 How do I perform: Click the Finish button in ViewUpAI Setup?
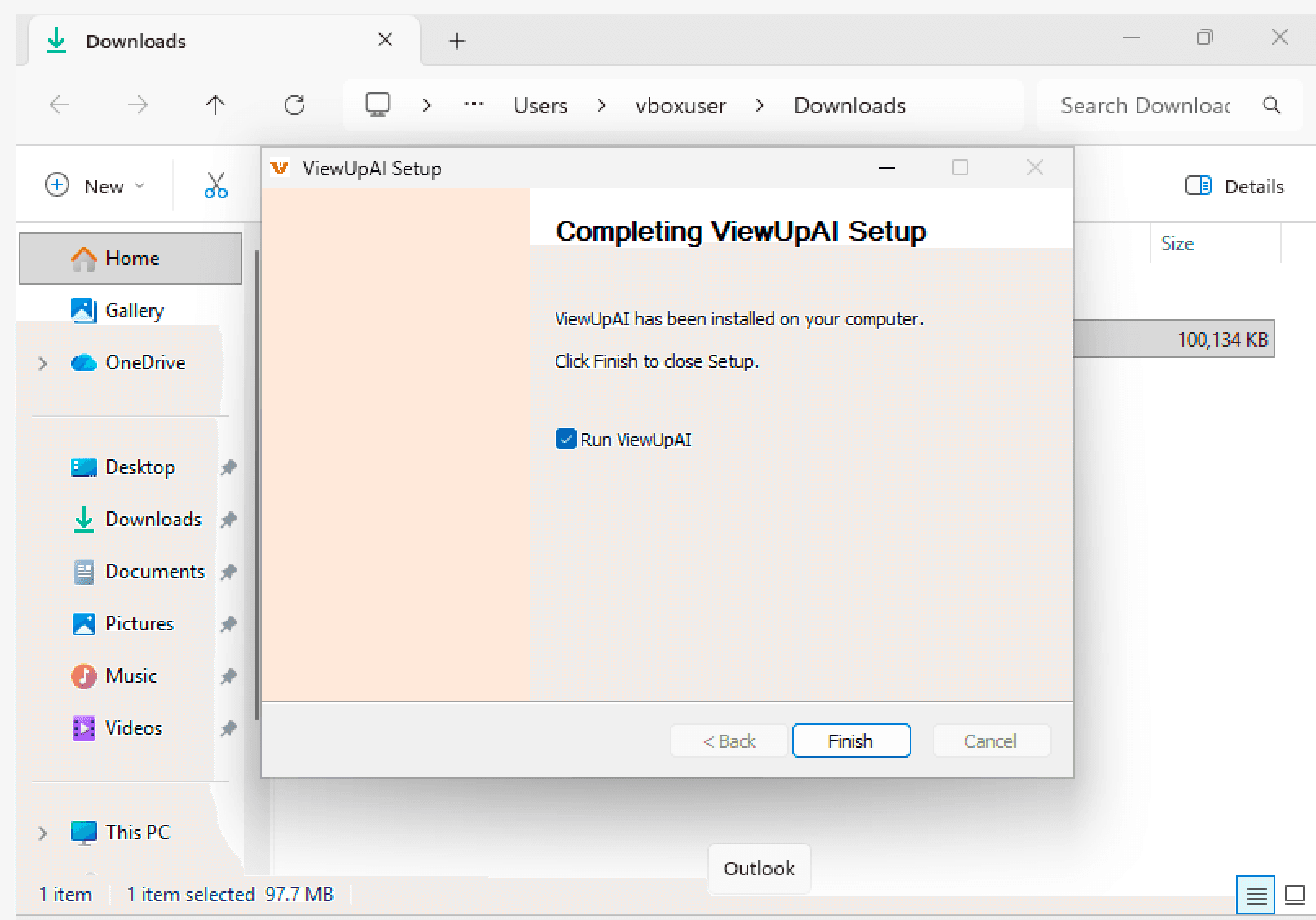(x=851, y=741)
